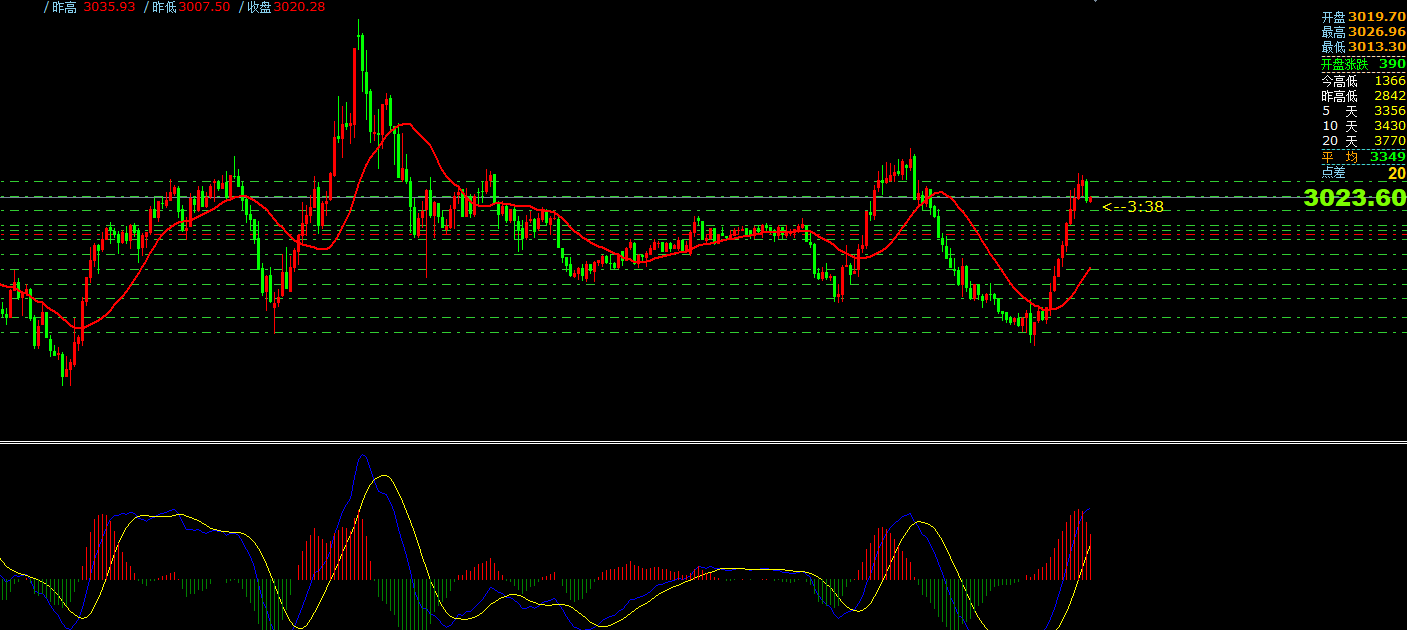Image resolution: width=1407 pixels, height=630 pixels.
Task: Click the 昨高 value 3035.93
Action: click(109, 7)
